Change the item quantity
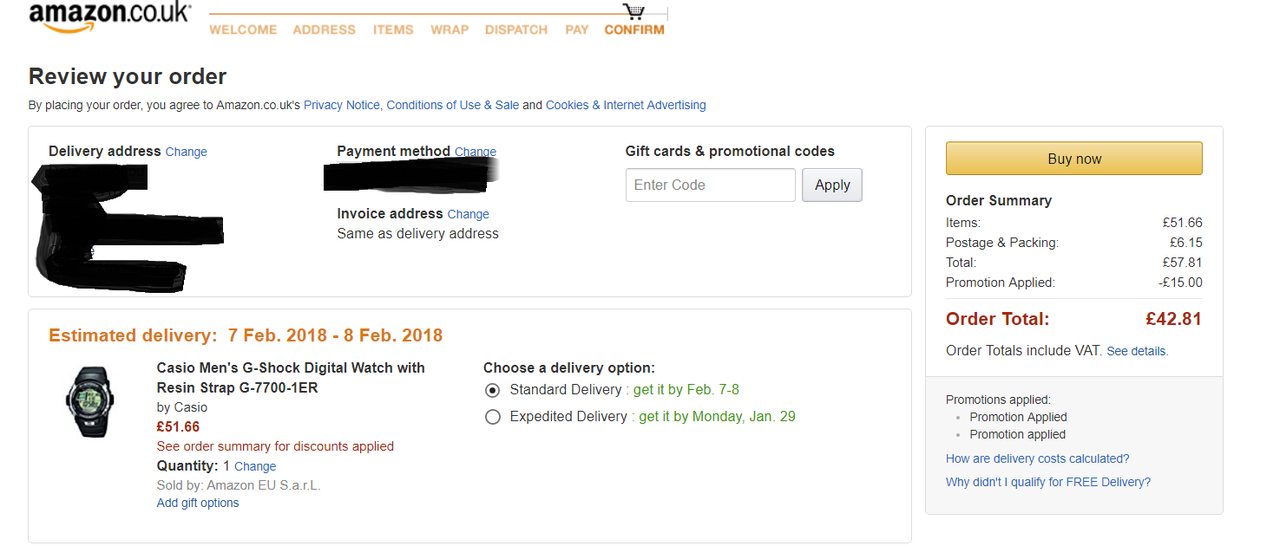 tap(255, 466)
